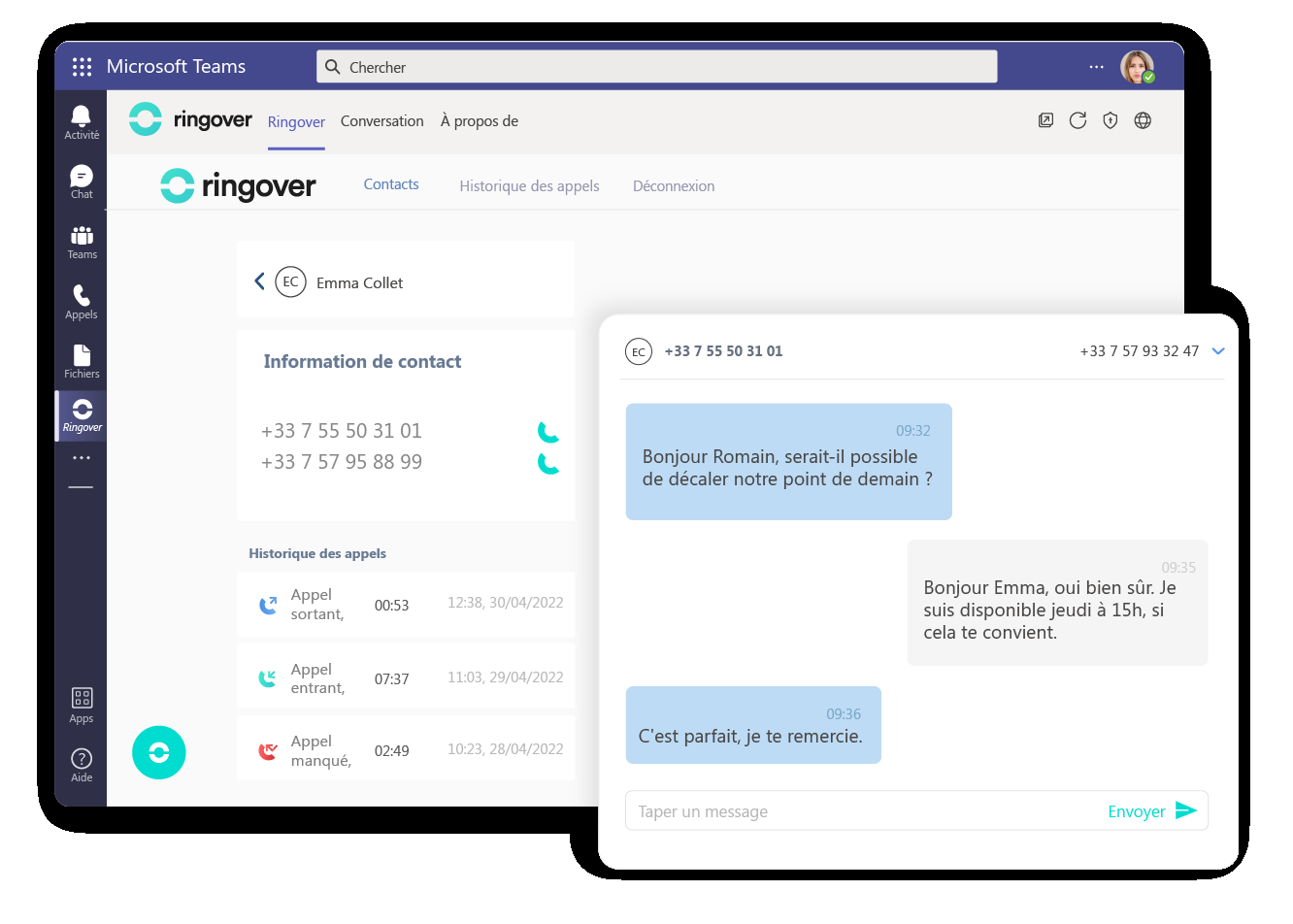Open the Appel sortant history entry
This screenshot has height=924, width=1293.
coord(406,605)
